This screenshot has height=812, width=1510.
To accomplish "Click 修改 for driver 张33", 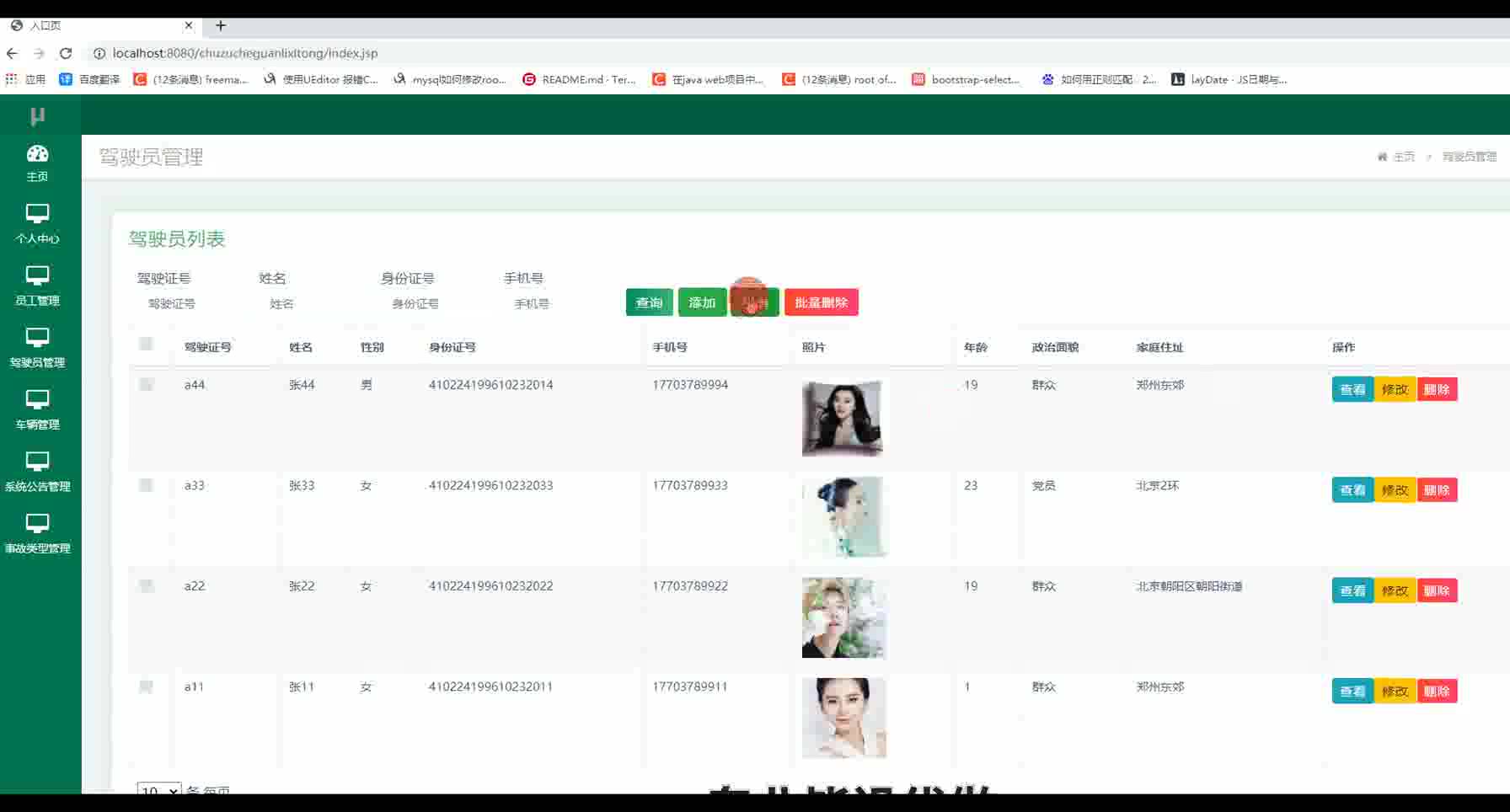I will click(1395, 490).
